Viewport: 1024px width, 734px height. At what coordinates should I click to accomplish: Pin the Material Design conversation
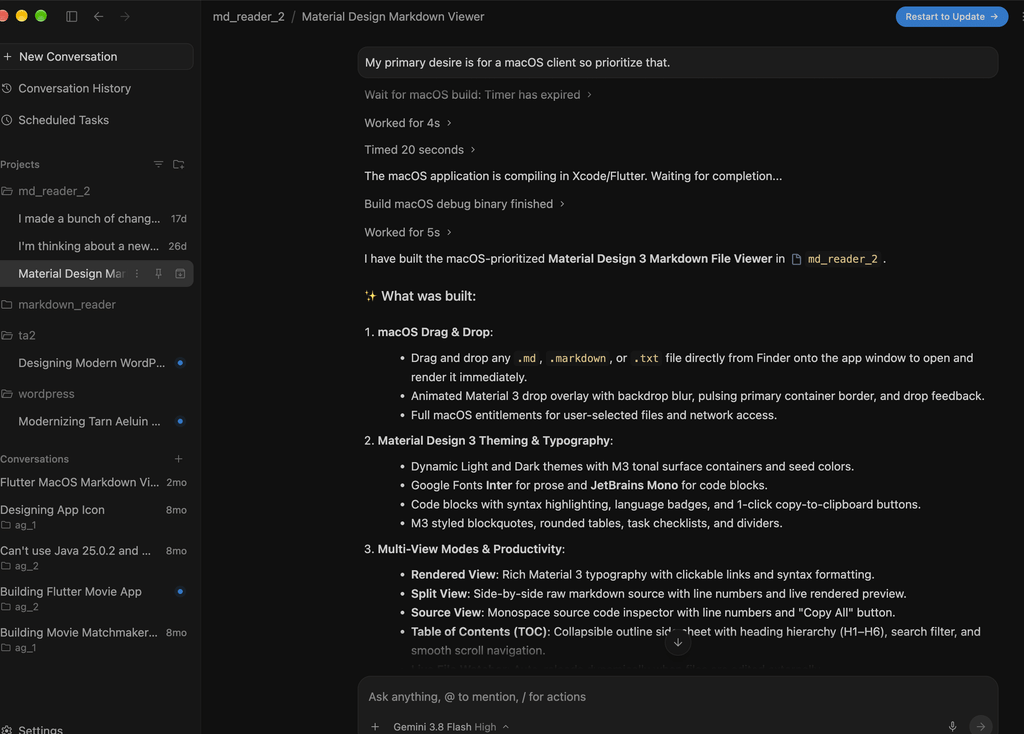pos(158,274)
